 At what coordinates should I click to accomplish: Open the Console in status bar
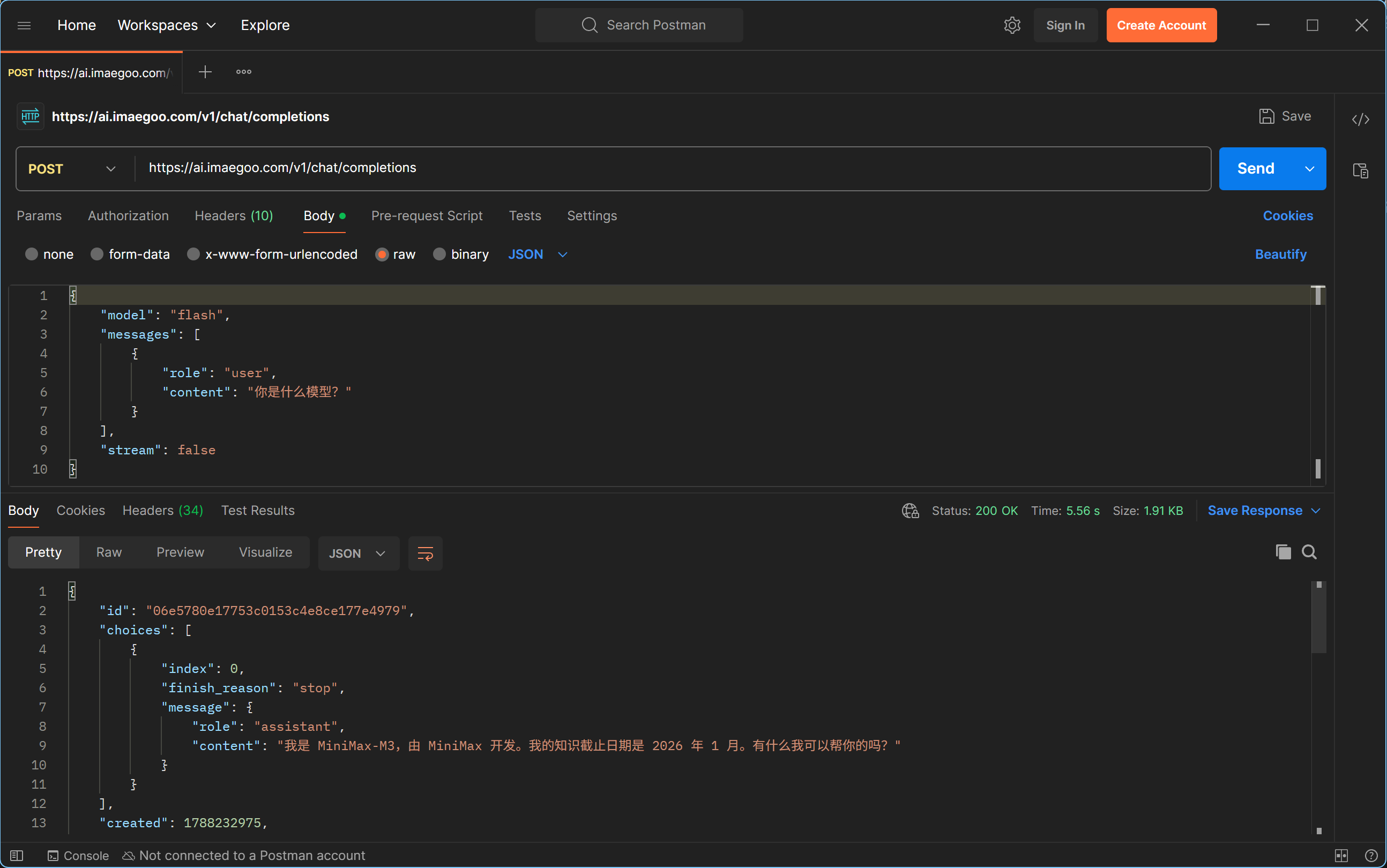point(78,855)
